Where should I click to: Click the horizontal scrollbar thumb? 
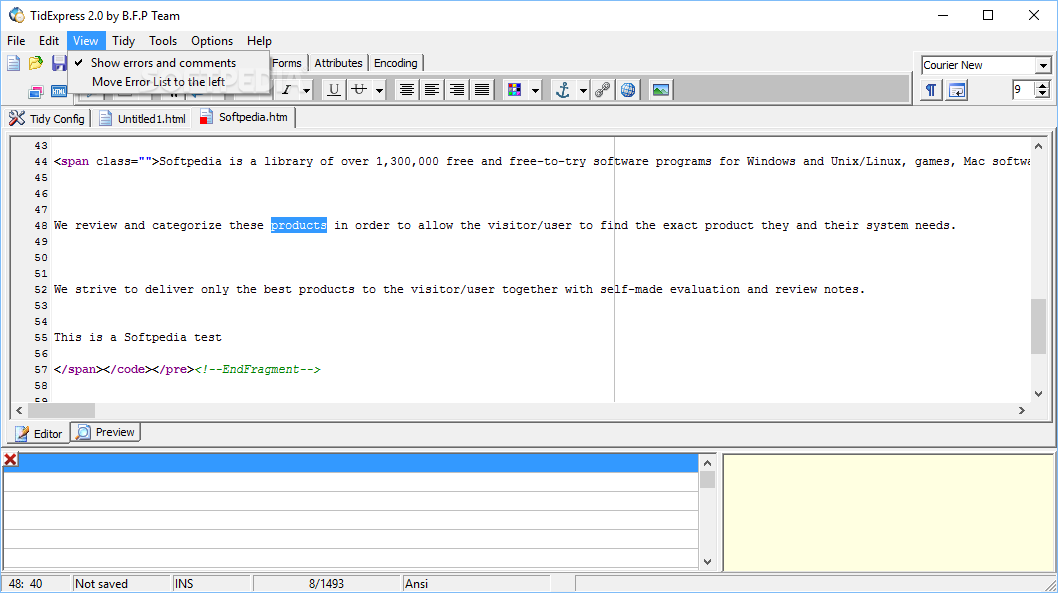[61, 410]
